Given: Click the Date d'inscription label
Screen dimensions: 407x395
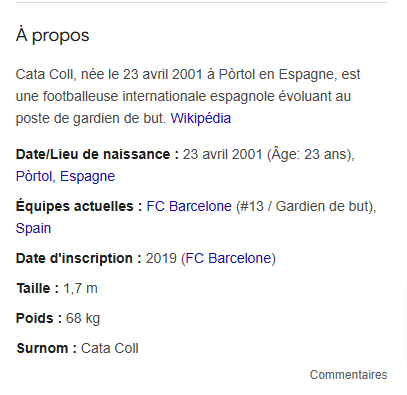Looking at the screenshot, I should pos(79,258).
